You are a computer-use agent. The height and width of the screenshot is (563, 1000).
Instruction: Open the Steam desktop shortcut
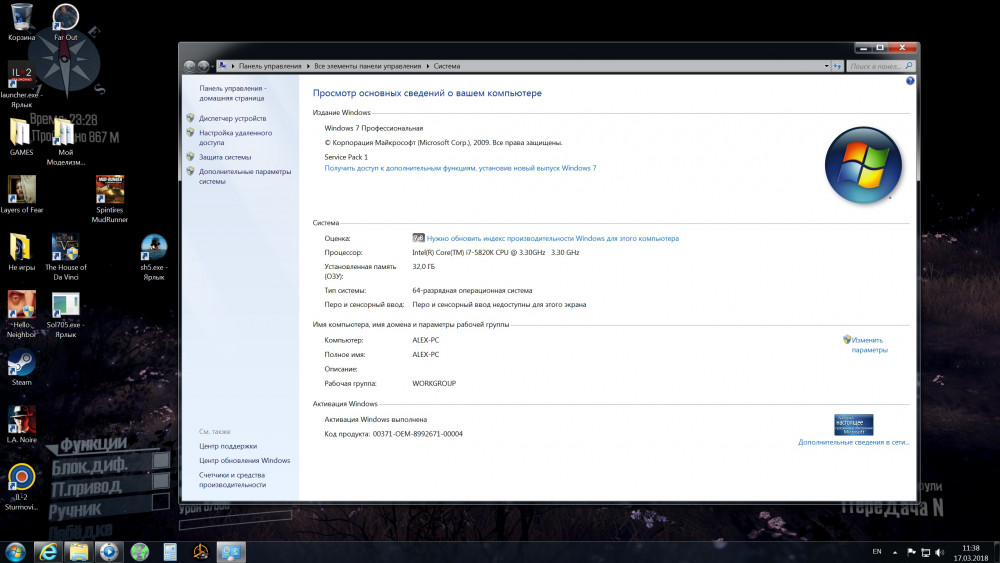pos(21,365)
